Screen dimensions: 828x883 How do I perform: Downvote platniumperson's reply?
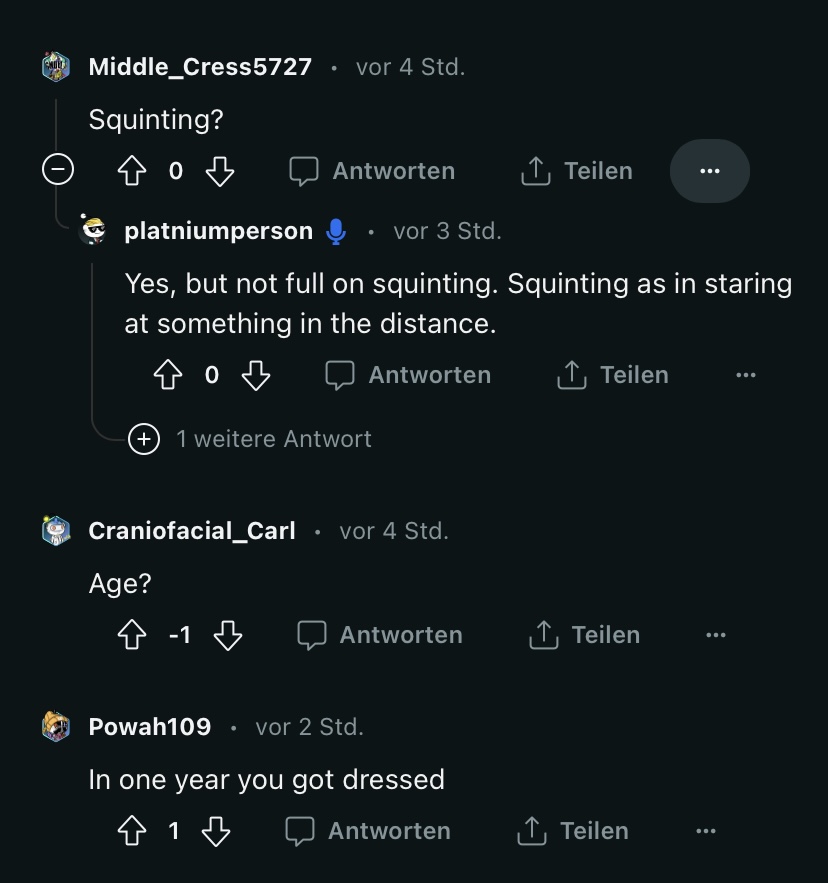pyautogui.click(x=256, y=375)
